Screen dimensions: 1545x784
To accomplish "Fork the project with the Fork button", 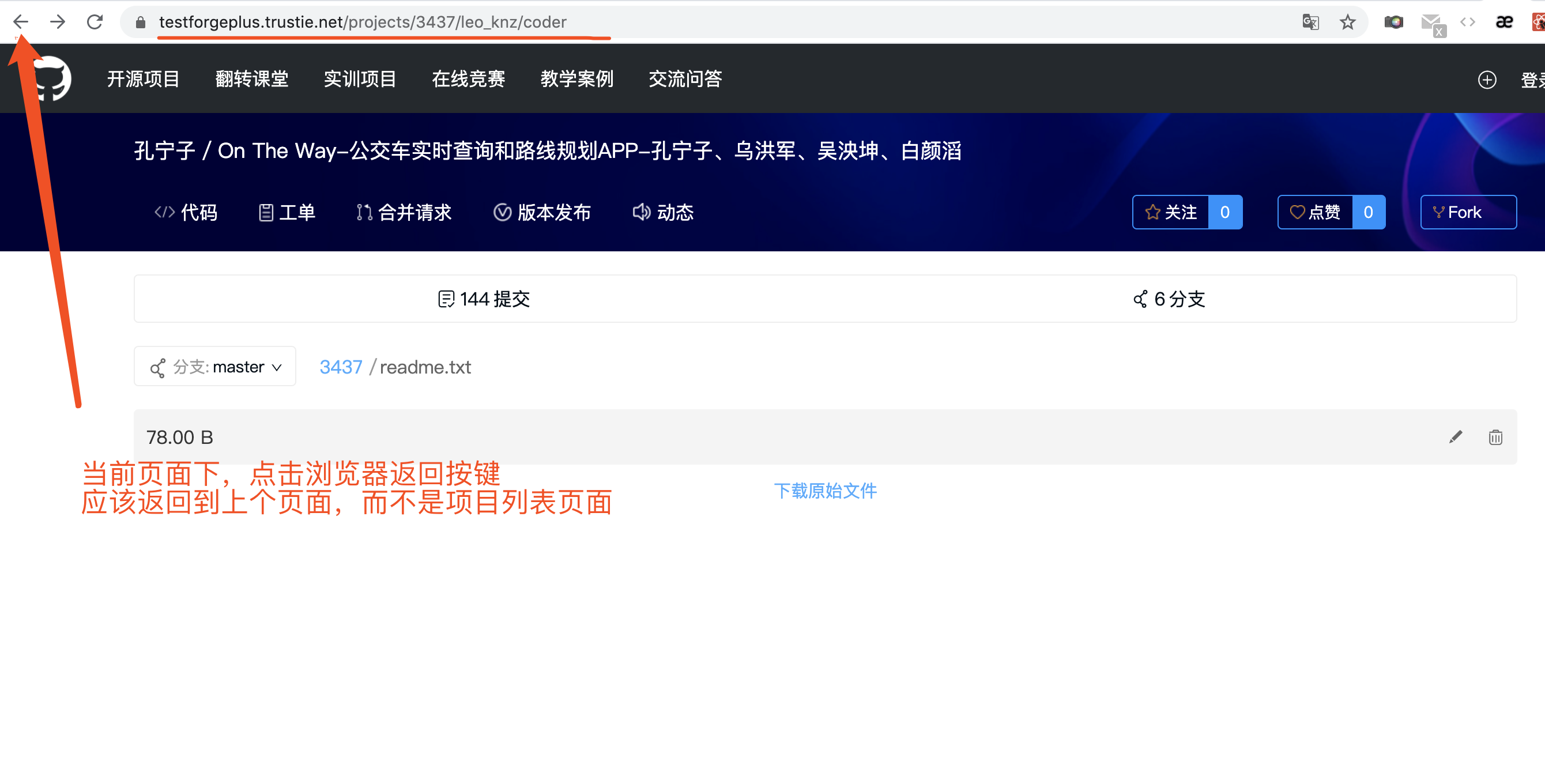I will click(x=1468, y=212).
